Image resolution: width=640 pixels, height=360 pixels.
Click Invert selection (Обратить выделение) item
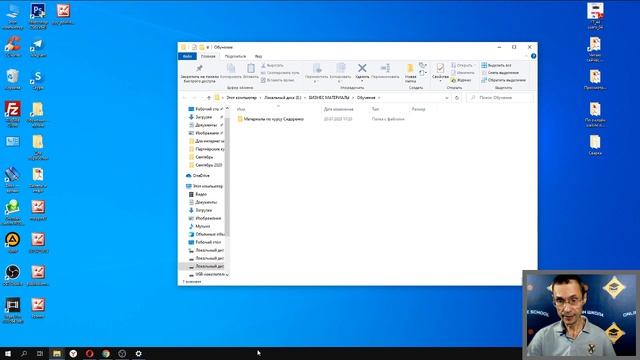(503, 80)
